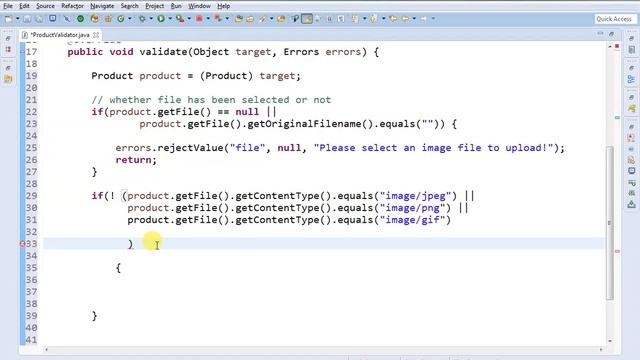Click the comment text on line 21
The width and height of the screenshot is (640, 360).
(211, 100)
